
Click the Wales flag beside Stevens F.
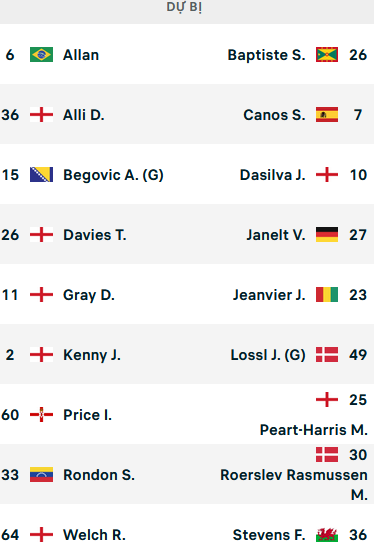327,535
